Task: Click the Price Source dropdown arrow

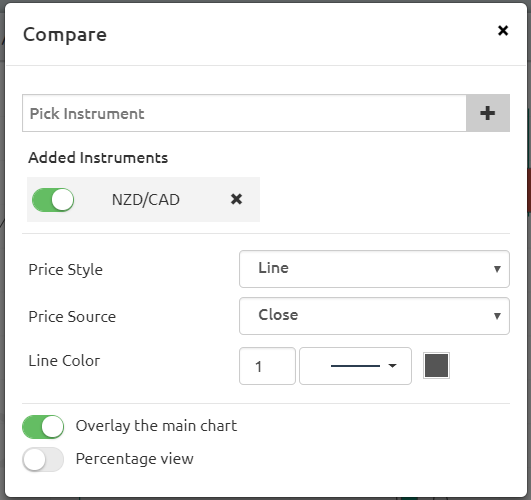Action: click(497, 316)
